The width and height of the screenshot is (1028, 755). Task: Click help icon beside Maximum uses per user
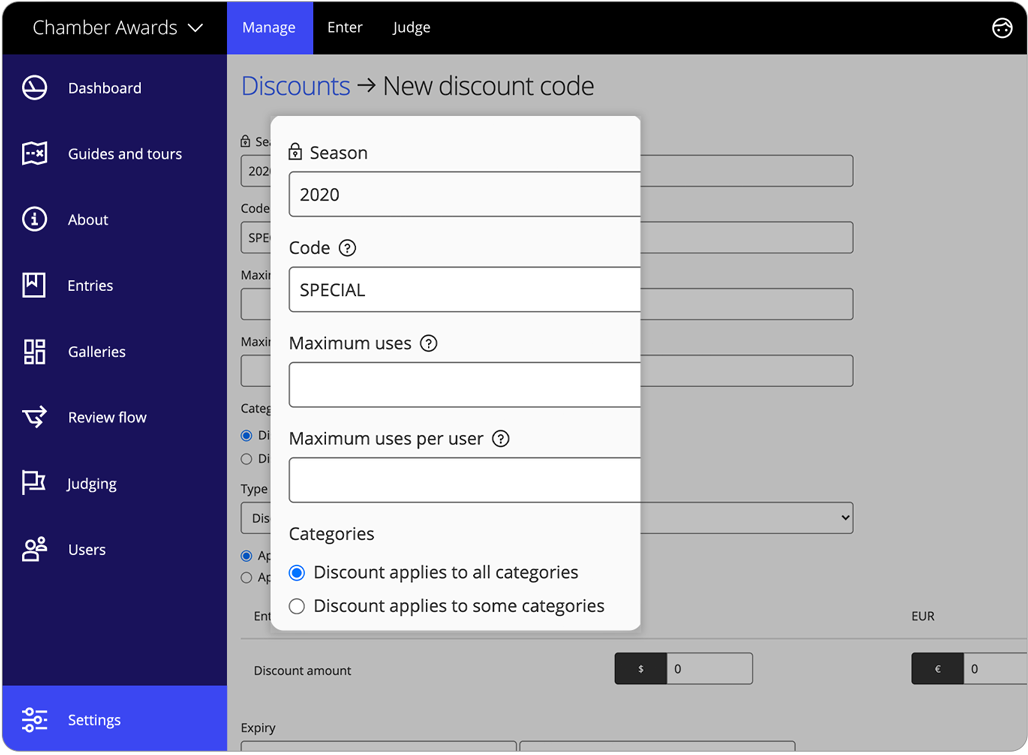501,439
